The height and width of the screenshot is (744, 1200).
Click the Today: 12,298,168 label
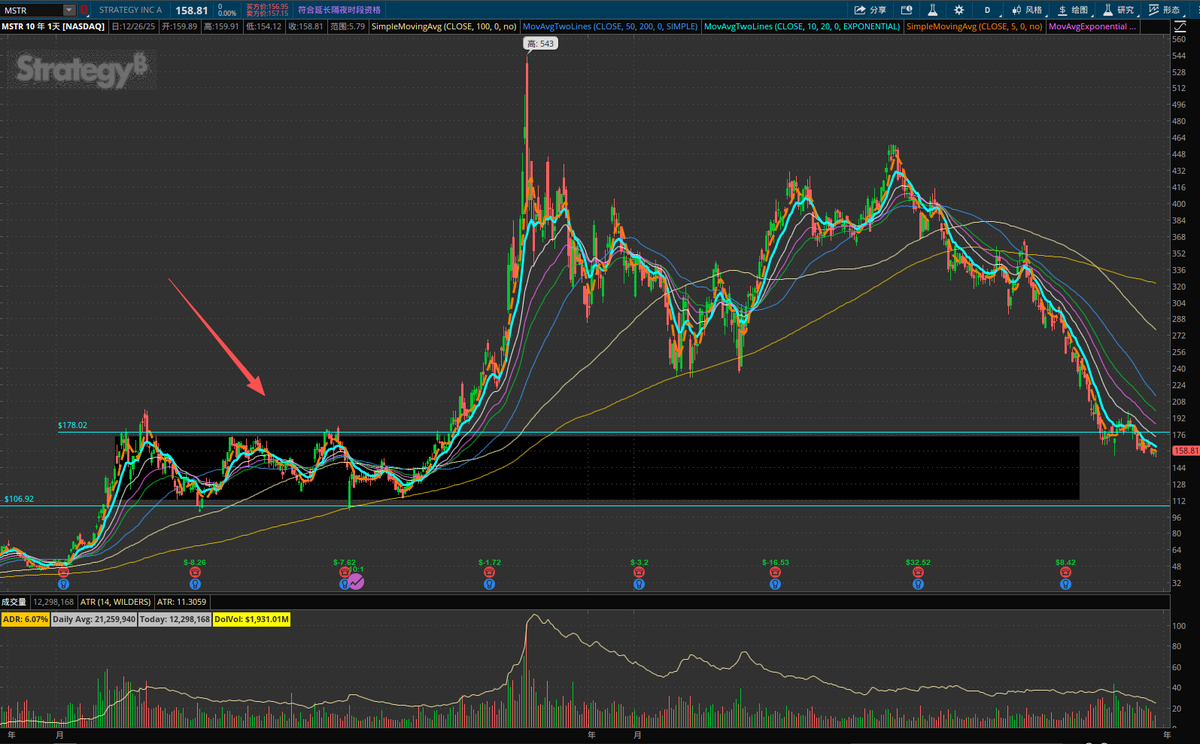(x=175, y=620)
